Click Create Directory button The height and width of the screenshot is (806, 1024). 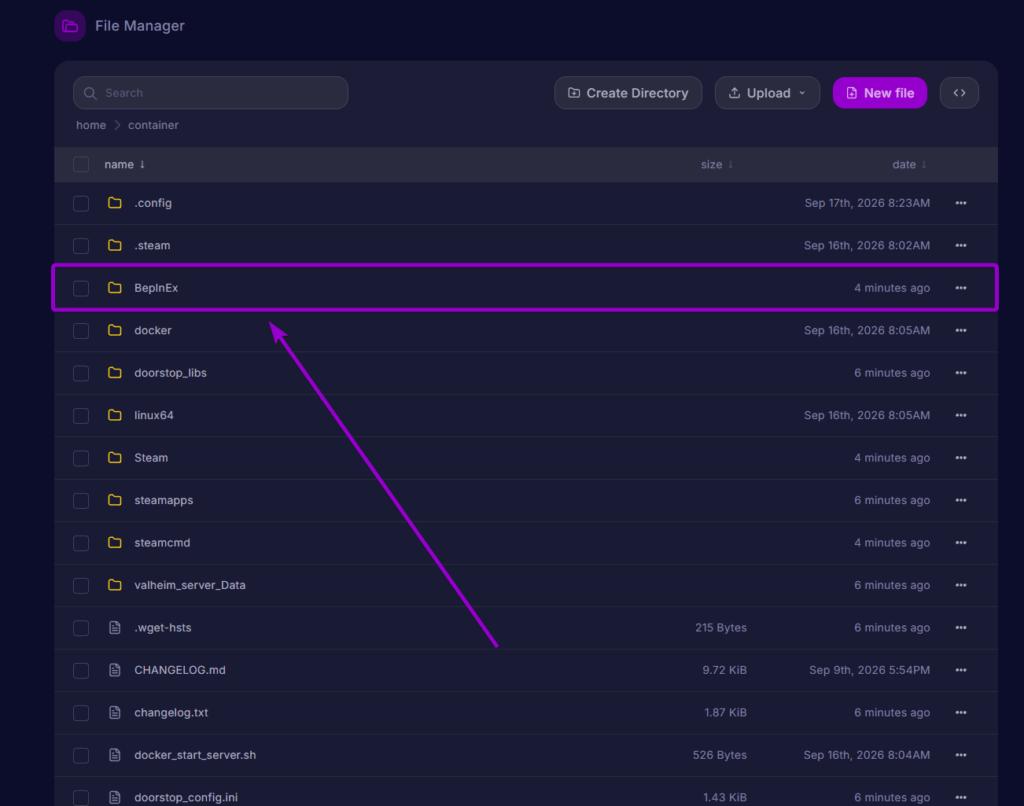[x=628, y=93]
